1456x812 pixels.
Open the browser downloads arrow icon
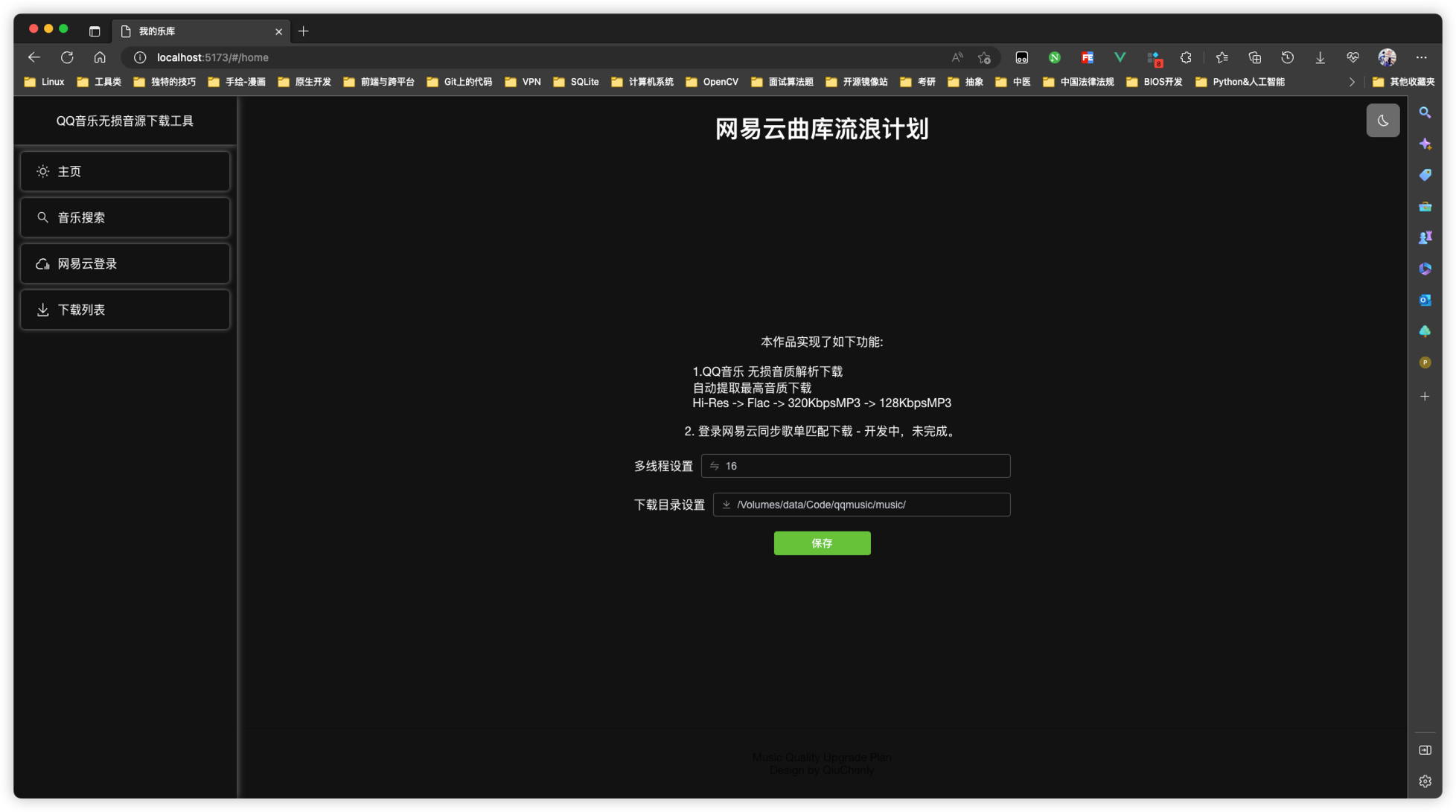pos(1320,57)
